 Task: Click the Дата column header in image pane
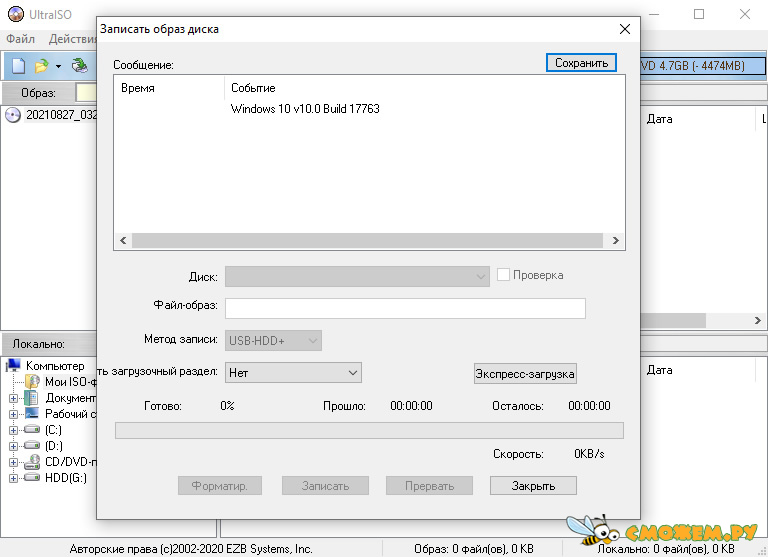[x=659, y=119]
